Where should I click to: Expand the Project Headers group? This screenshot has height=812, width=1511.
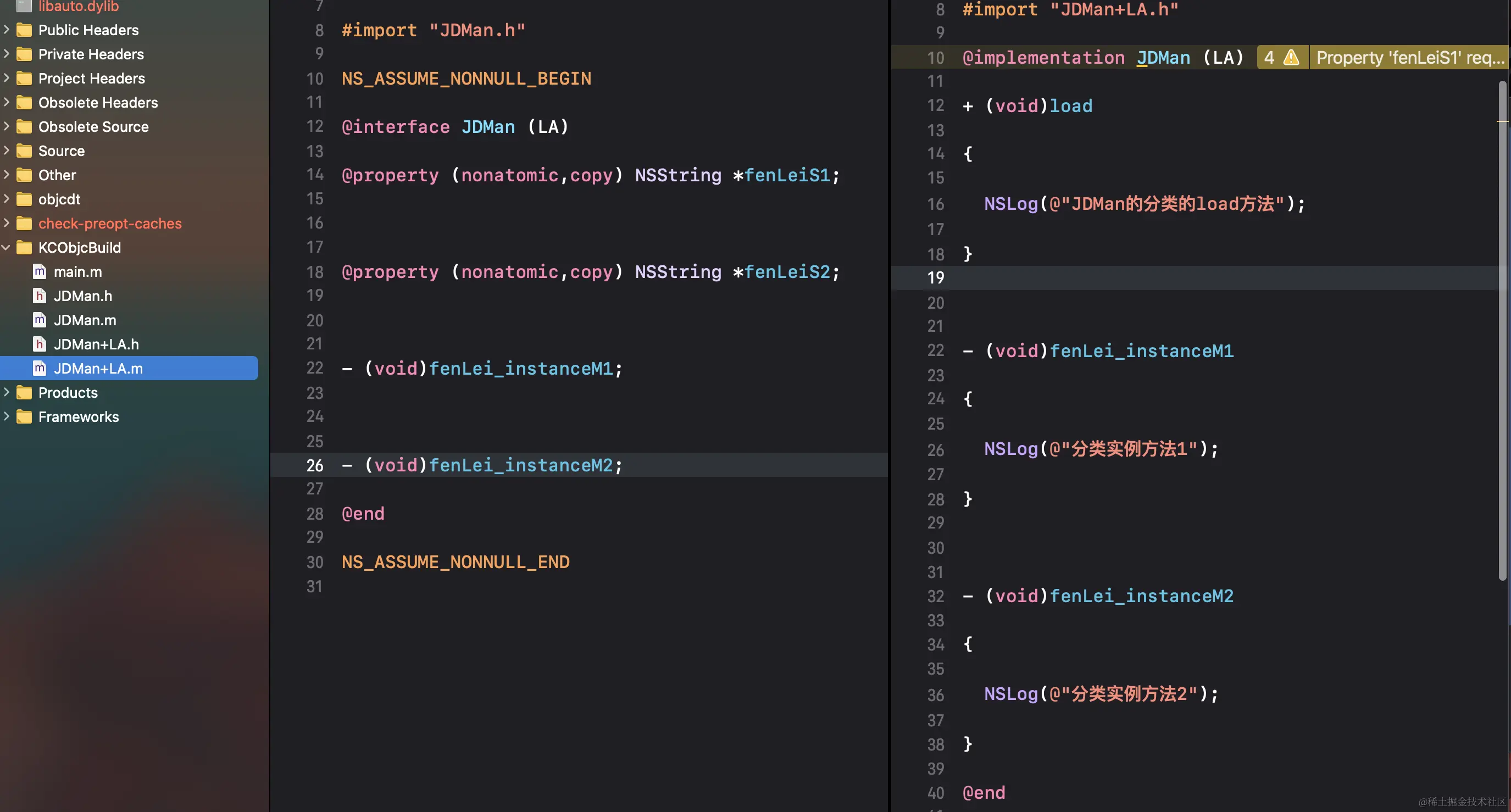pyautogui.click(x=7, y=77)
